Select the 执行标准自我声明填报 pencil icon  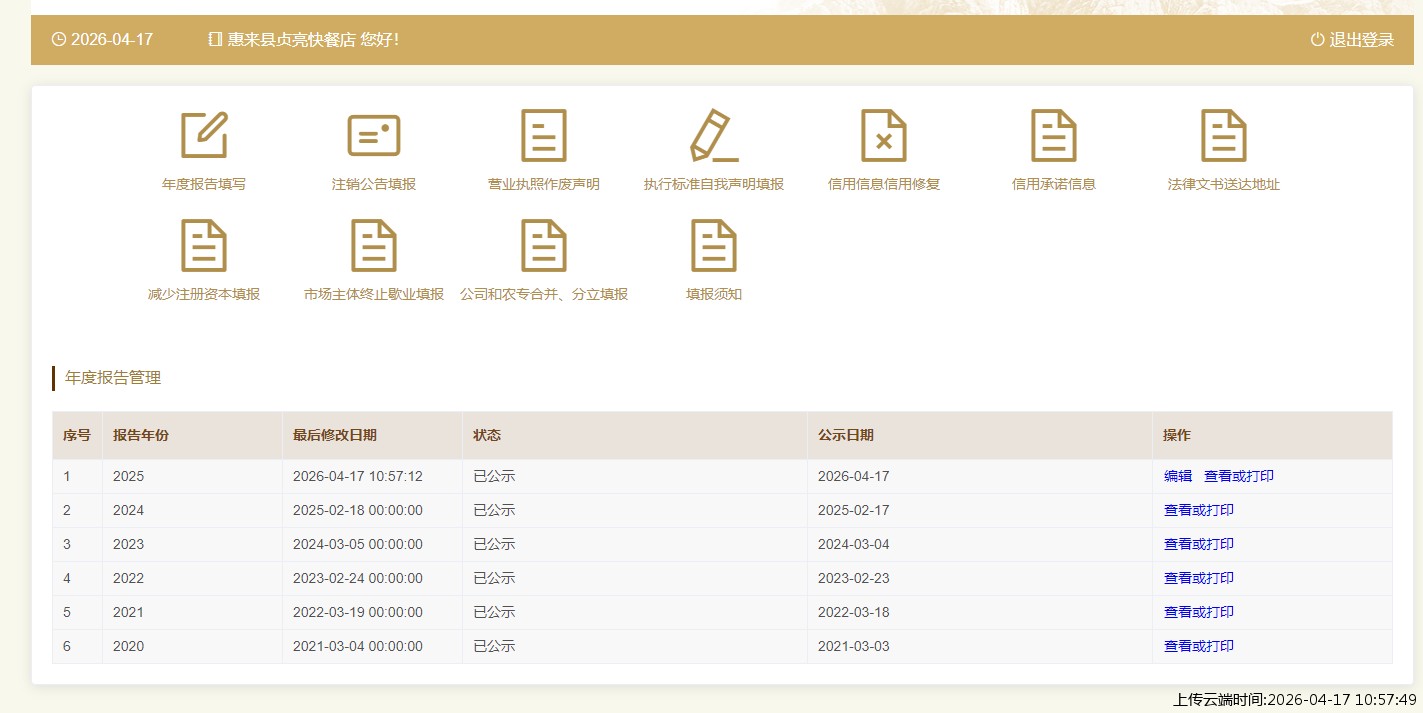[x=714, y=136]
